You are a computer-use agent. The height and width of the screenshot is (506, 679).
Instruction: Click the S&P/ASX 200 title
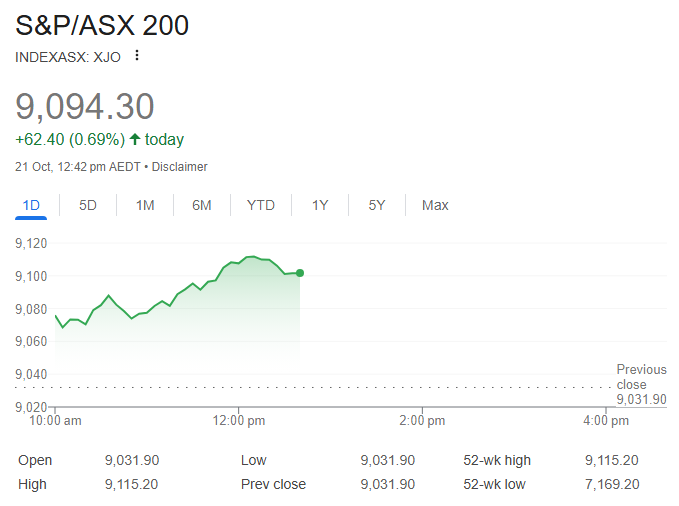tap(102, 26)
